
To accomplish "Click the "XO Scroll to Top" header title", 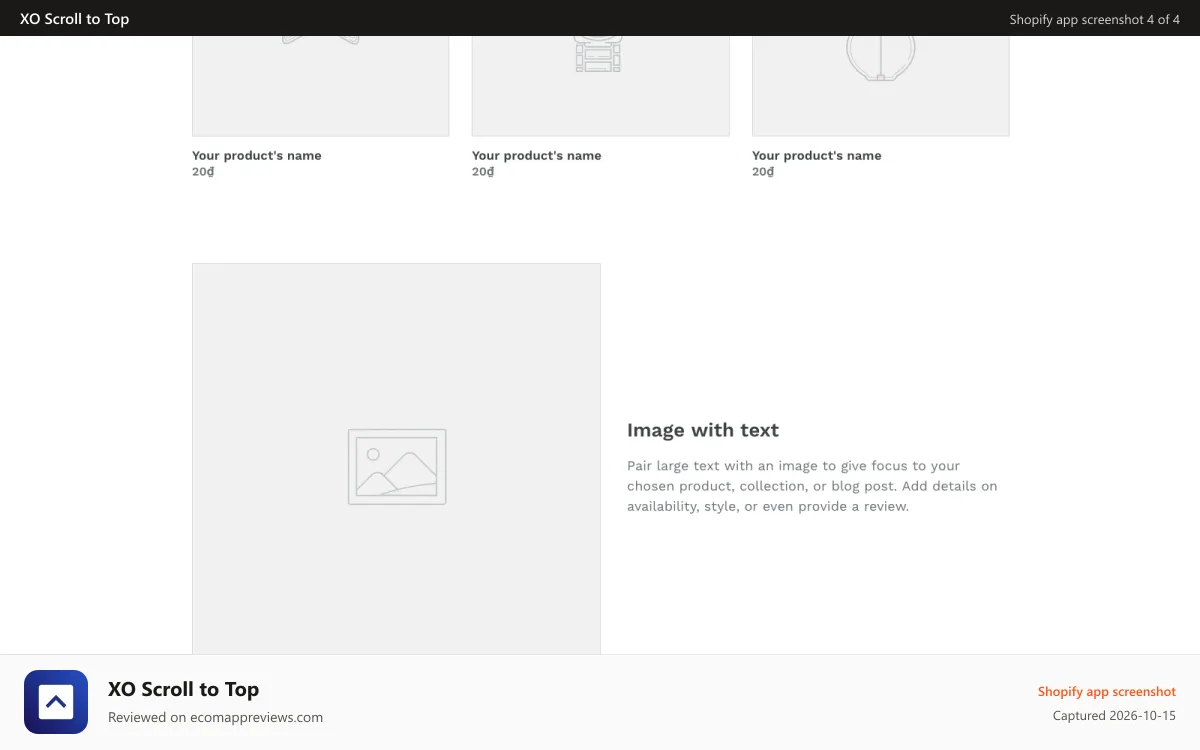I will tap(75, 18).
